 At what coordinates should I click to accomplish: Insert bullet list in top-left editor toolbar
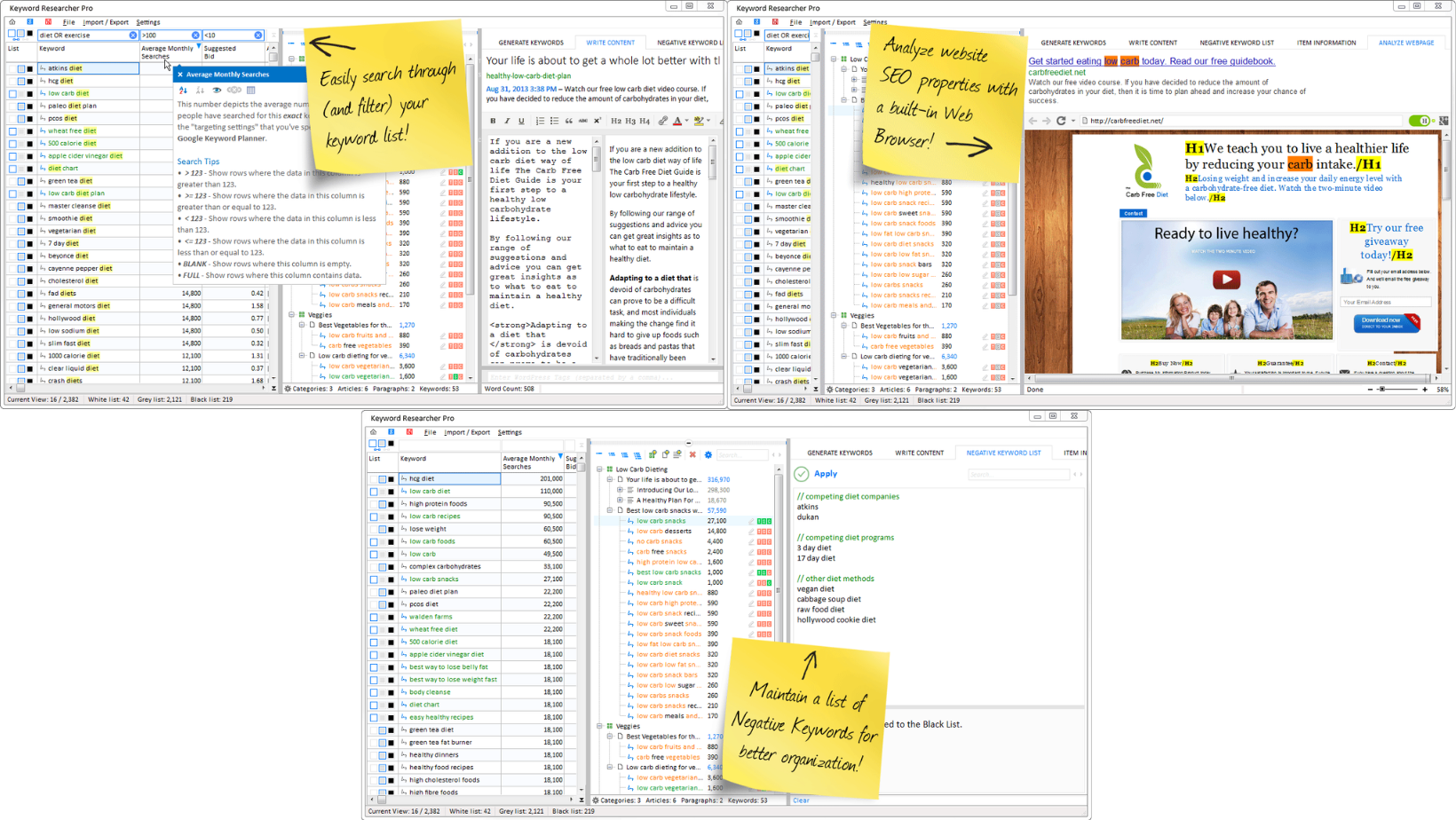click(x=554, y=121)
